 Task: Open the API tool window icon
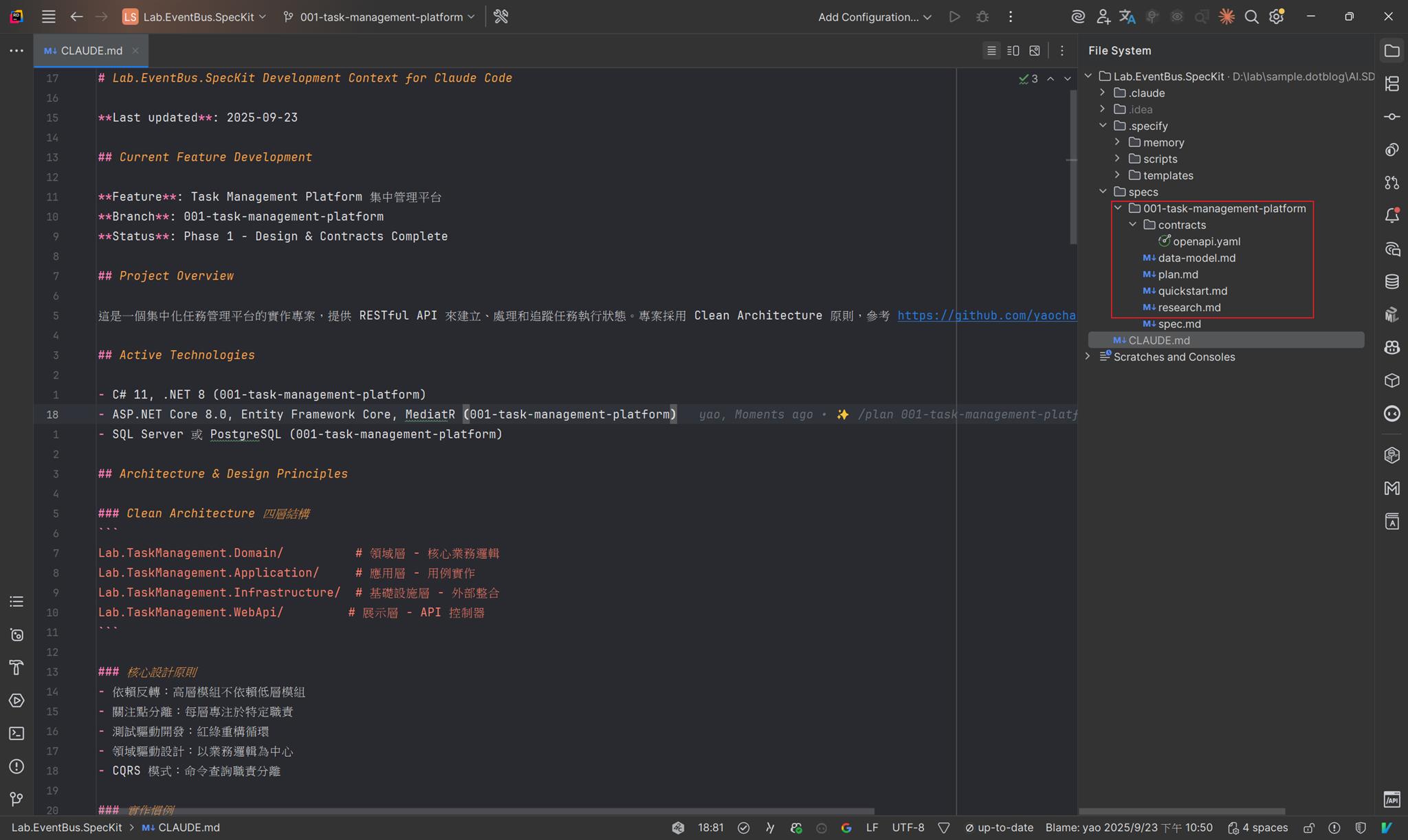1392,799
